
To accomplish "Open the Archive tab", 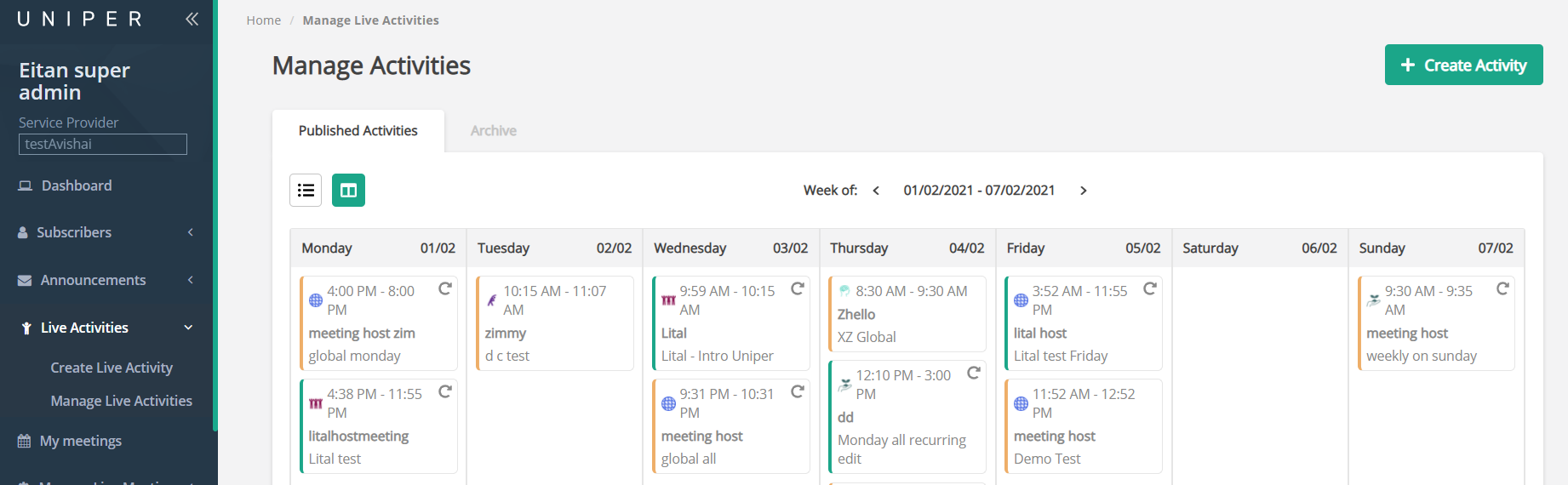I will tap(494, 131).
